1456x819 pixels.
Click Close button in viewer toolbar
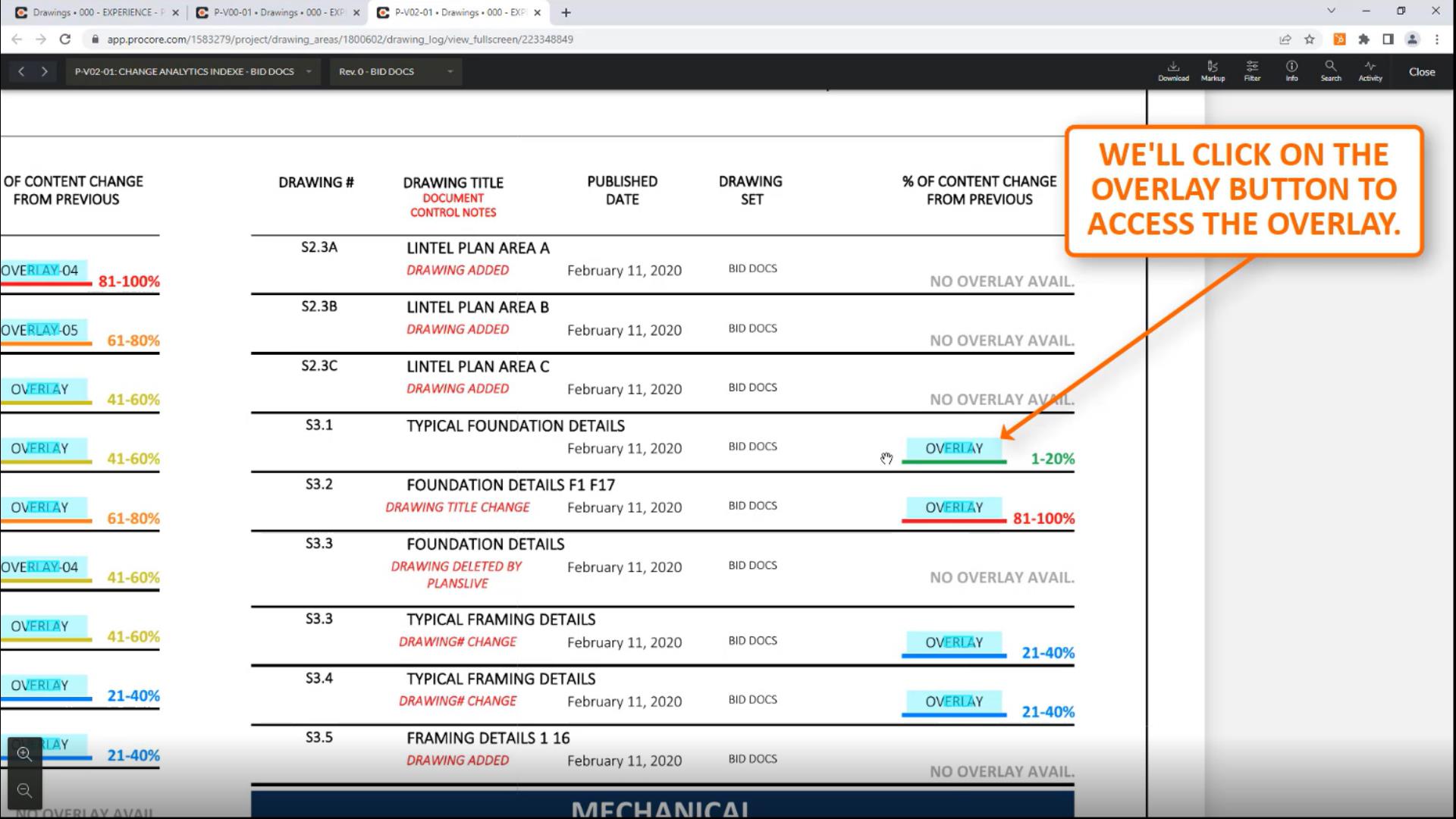1421,71
